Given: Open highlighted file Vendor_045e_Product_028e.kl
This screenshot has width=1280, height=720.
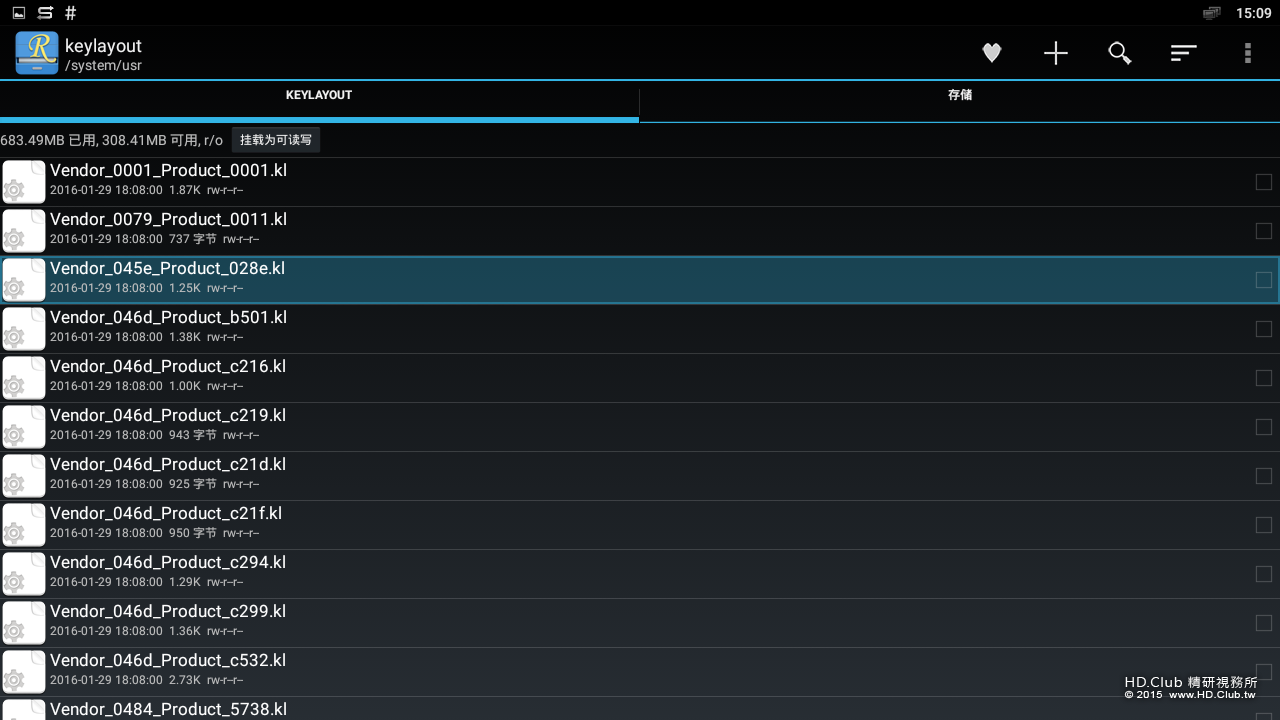Looking at the screenshot, I should click(x=640, y=280).
